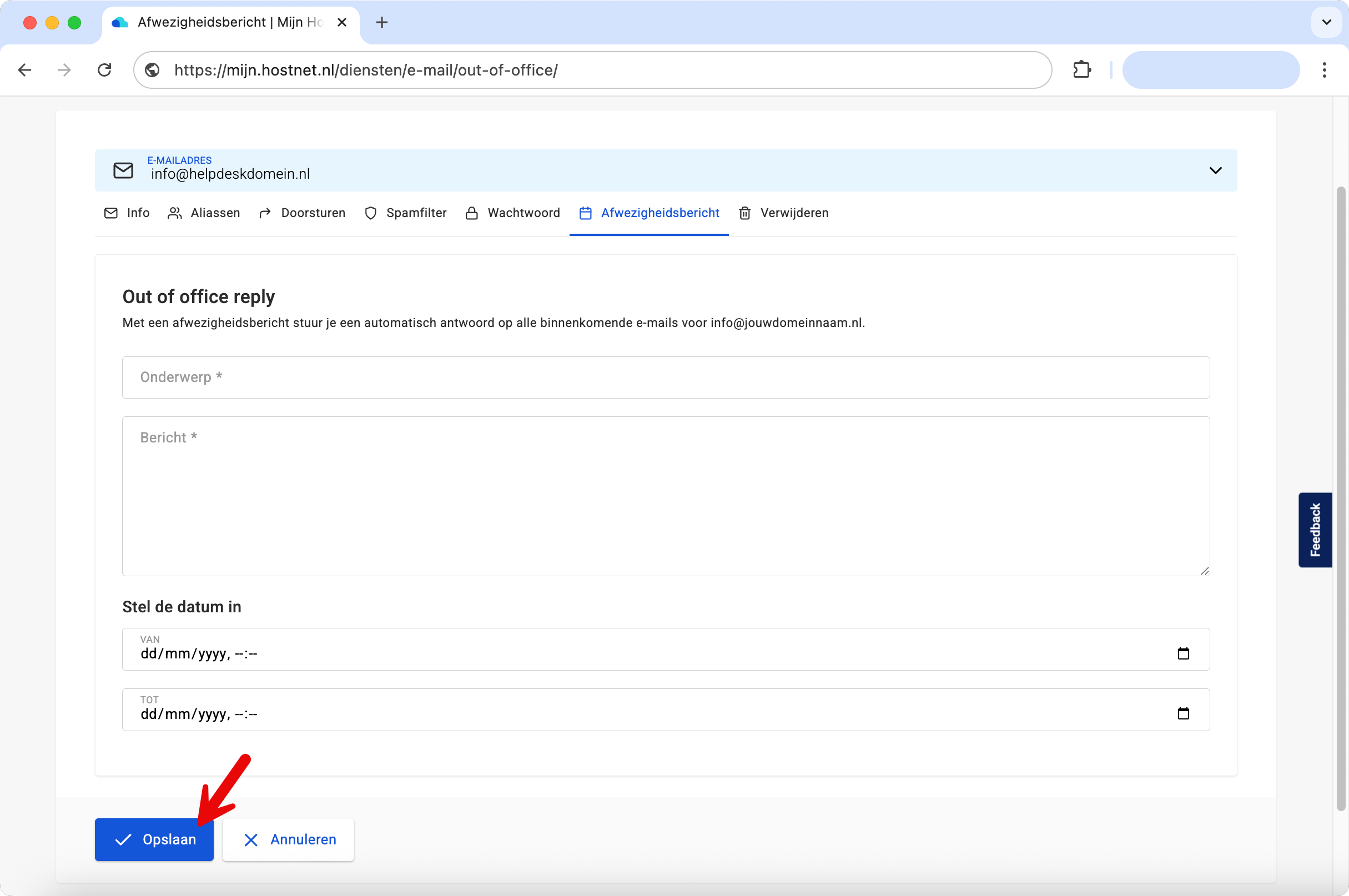Open the Feedback panel on the right
Viewport: 1349px width, 896px height.
click(1315, 530)
